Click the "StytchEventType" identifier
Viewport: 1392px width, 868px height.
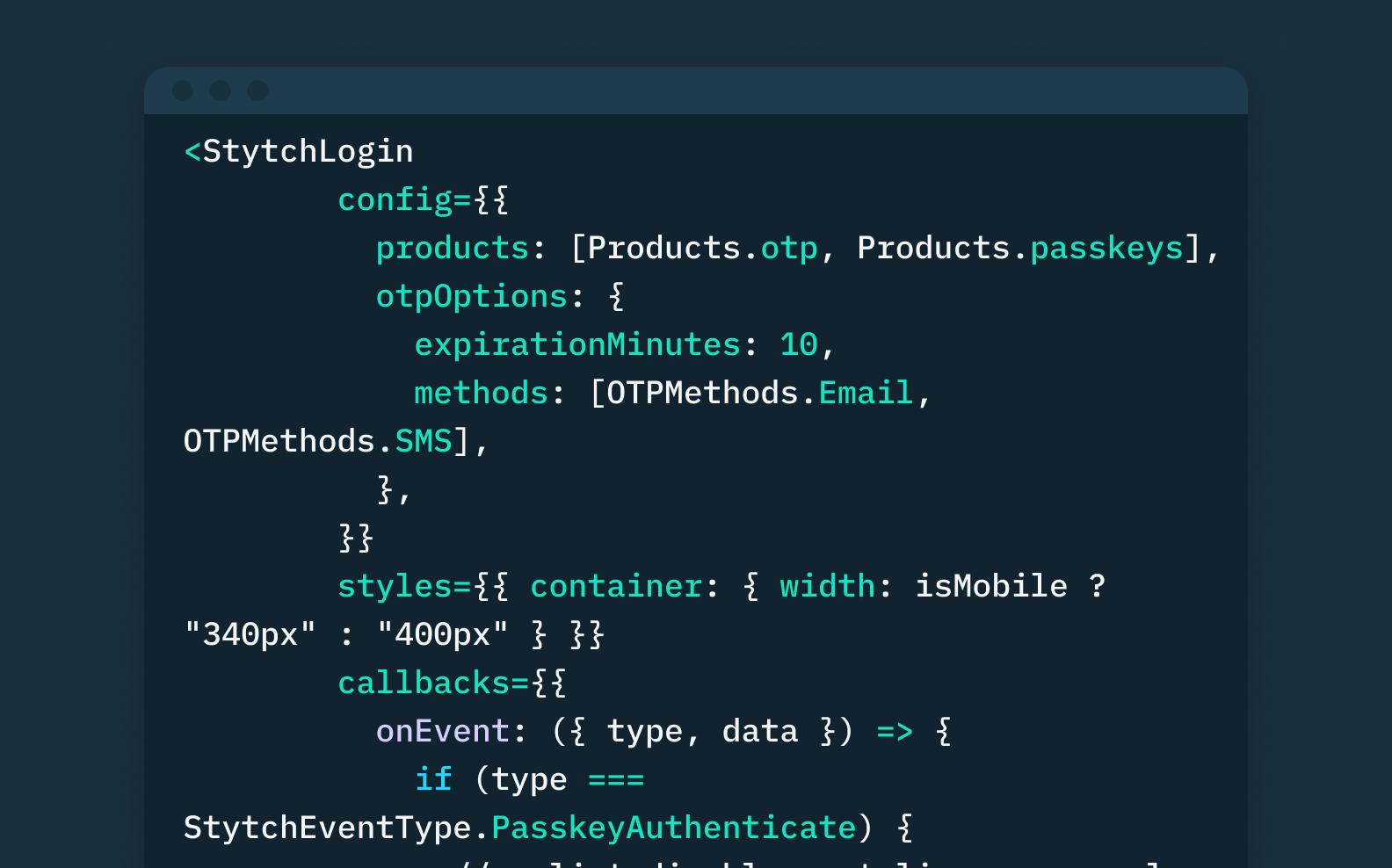(x=328, y=828)
